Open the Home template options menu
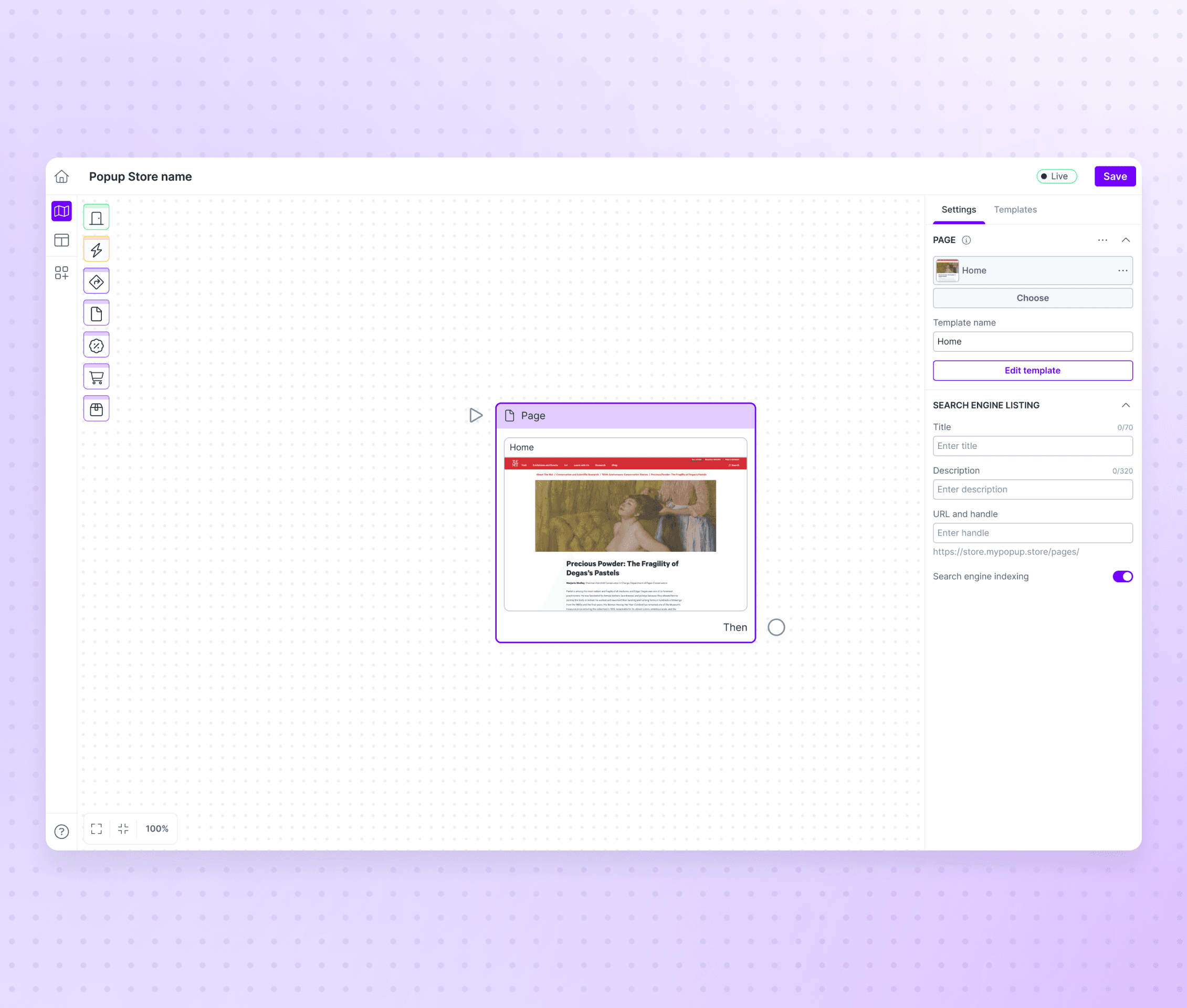 (x=1122, y=271)
